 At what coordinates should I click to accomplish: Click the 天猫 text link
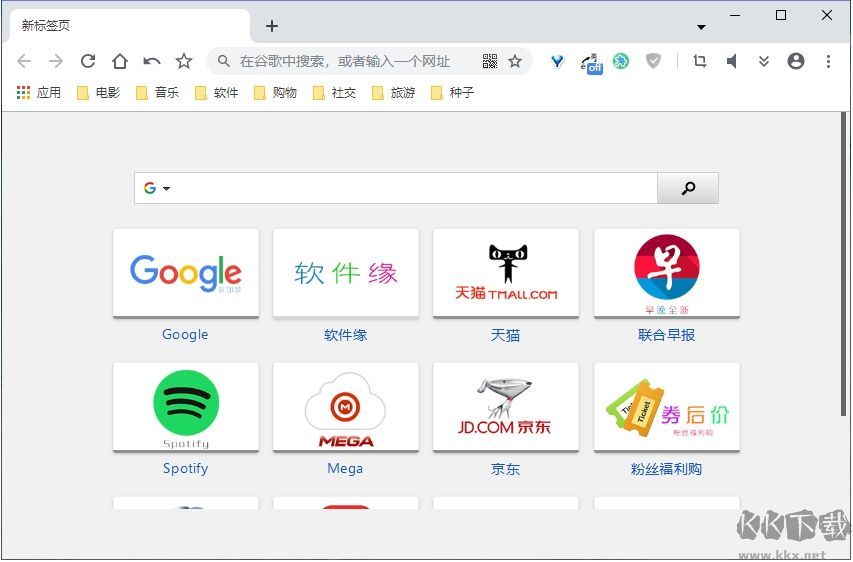click(x=505, y=335)
